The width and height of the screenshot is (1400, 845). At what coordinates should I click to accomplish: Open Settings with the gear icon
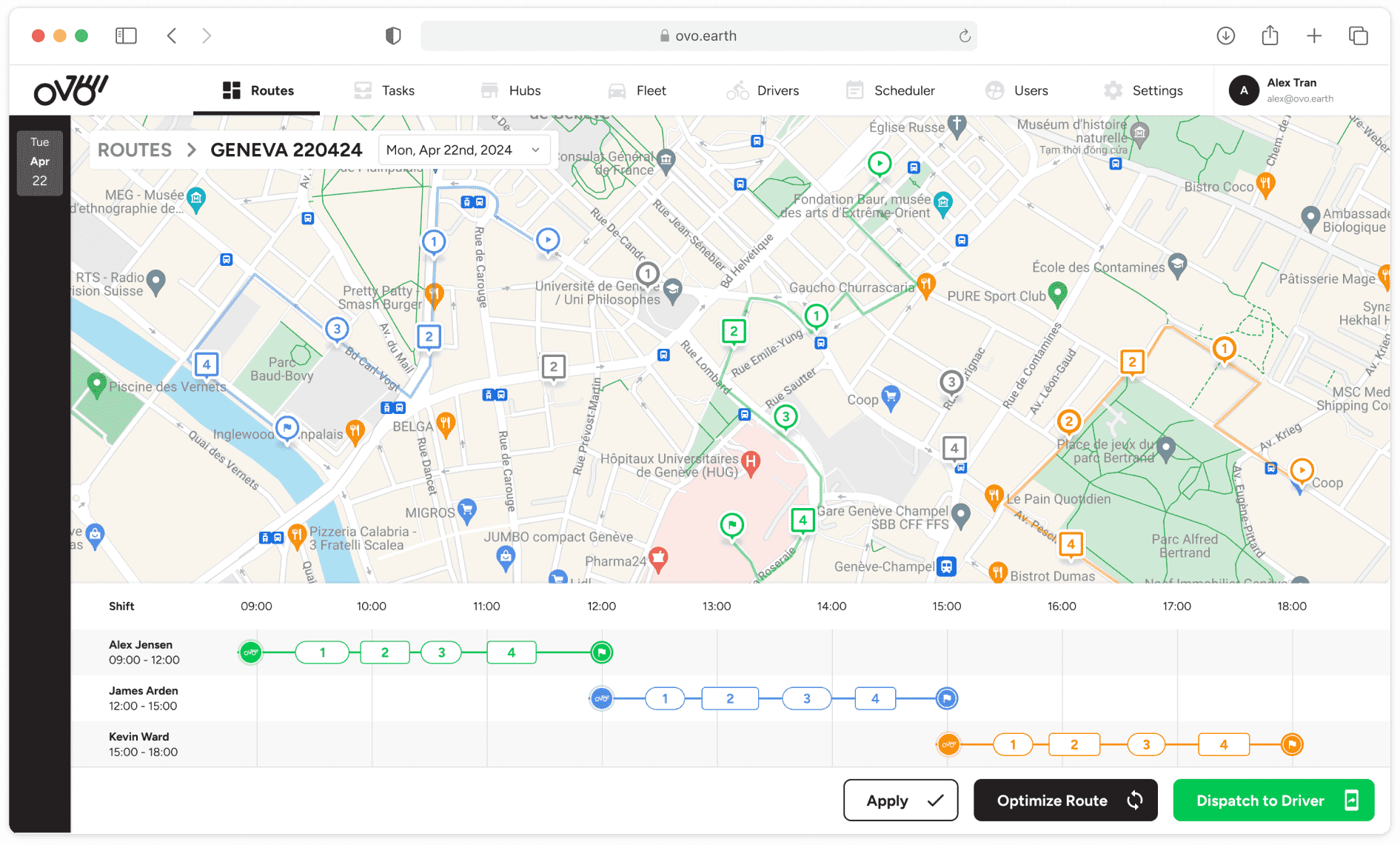pos(1143,90)
